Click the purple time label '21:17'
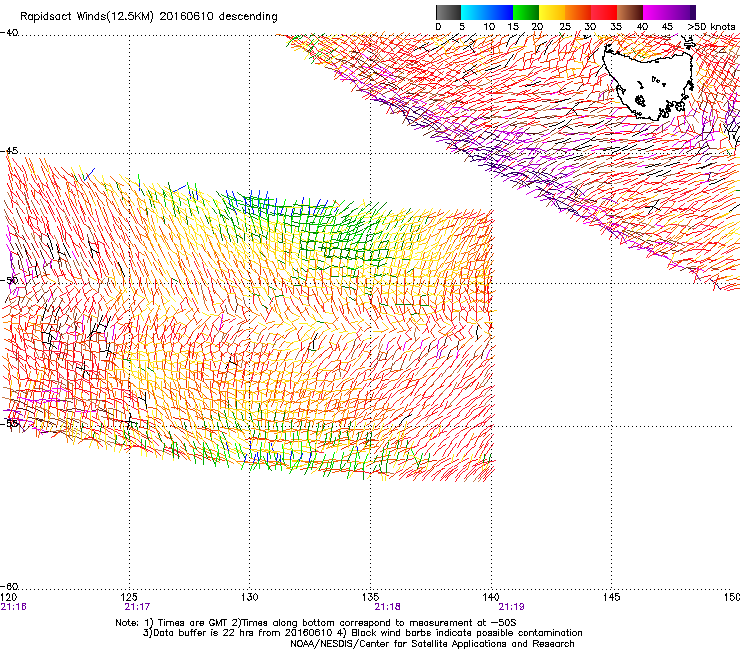 pos(137,607)
